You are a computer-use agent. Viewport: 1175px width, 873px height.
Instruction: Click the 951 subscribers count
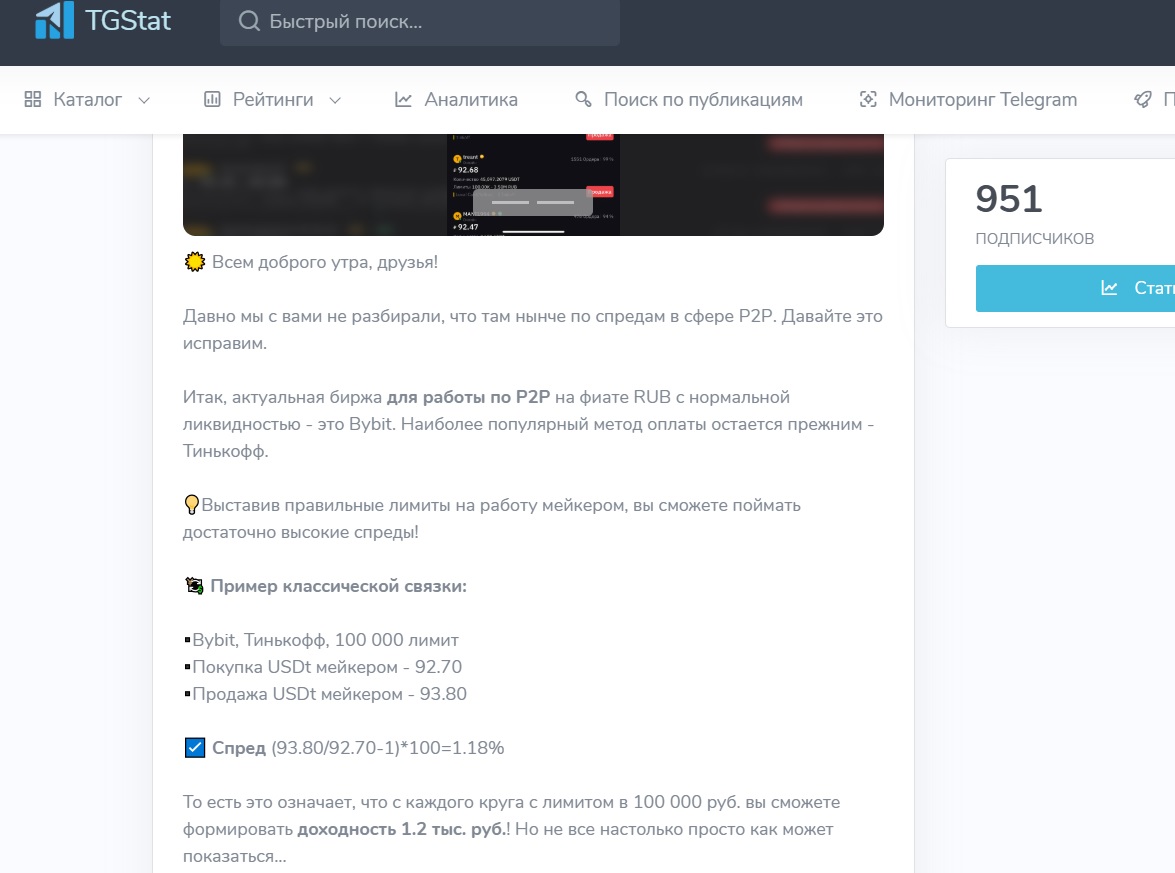coord(1009,199)
